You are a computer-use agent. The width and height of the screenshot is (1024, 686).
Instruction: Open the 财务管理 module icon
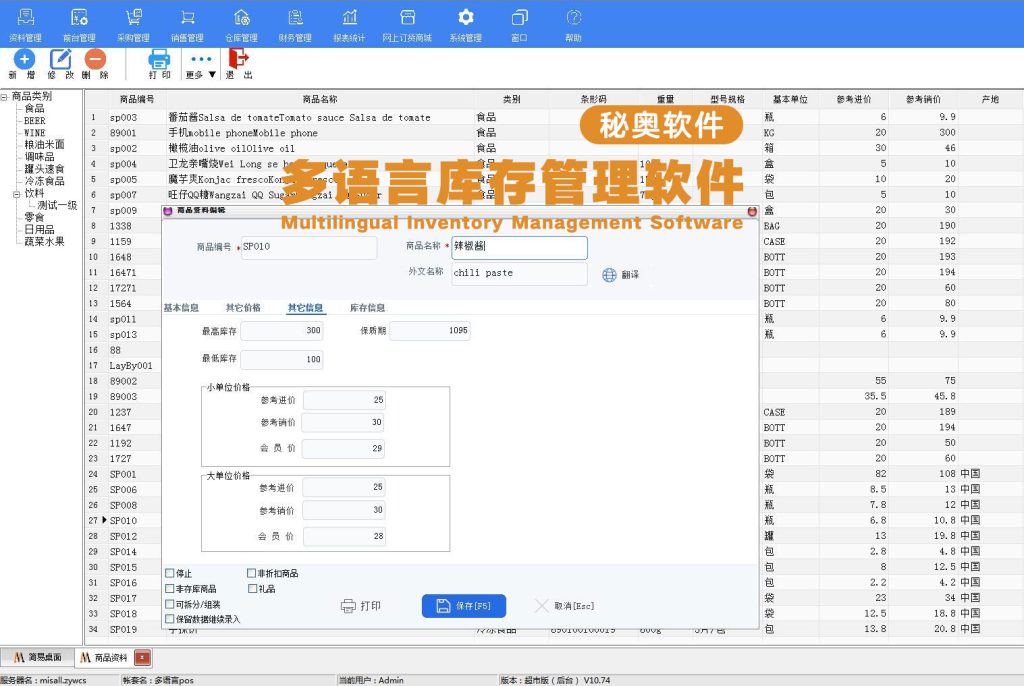click(x=295, y=22)
